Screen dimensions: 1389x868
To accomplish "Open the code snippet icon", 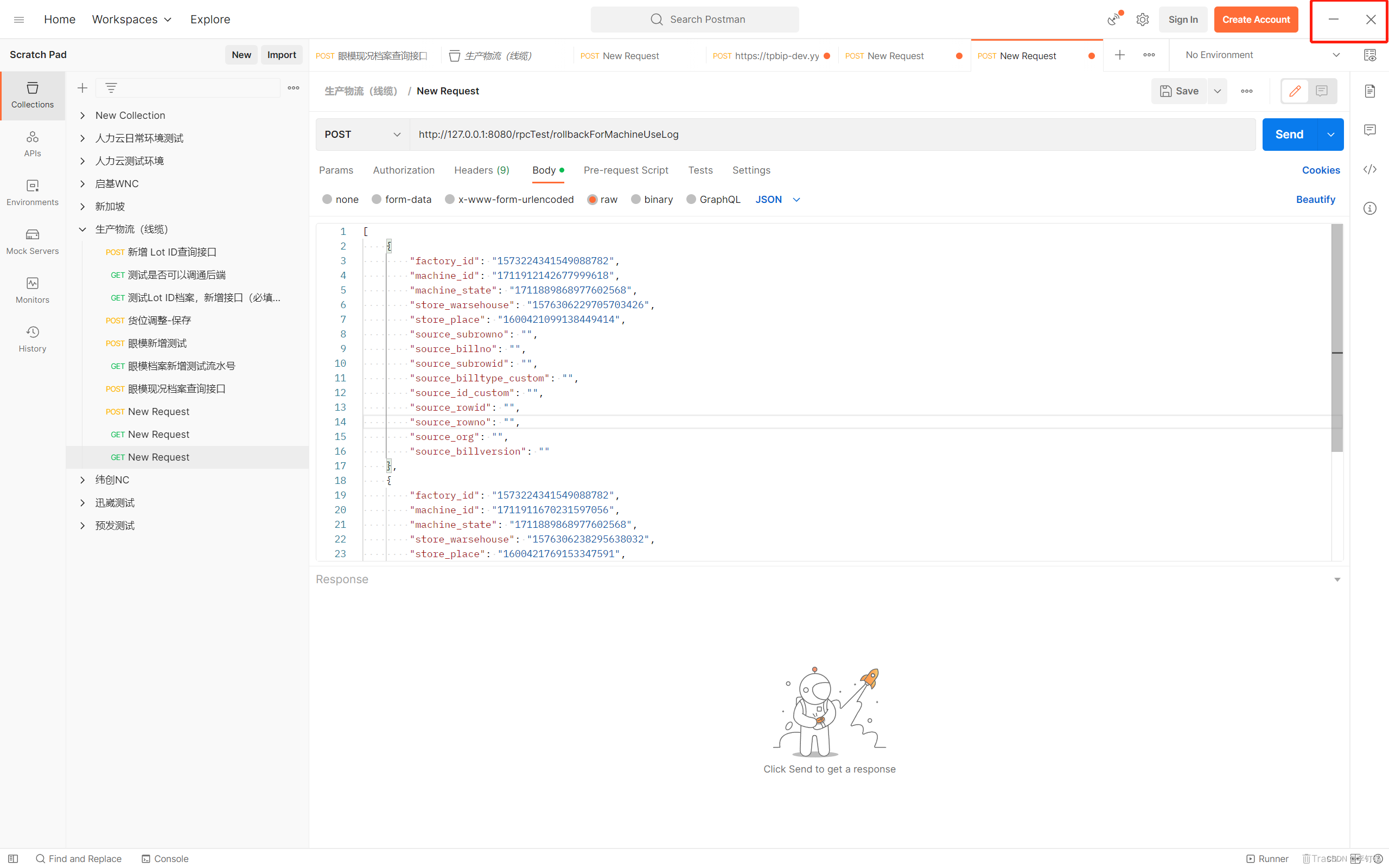I will coord(1369,169).
